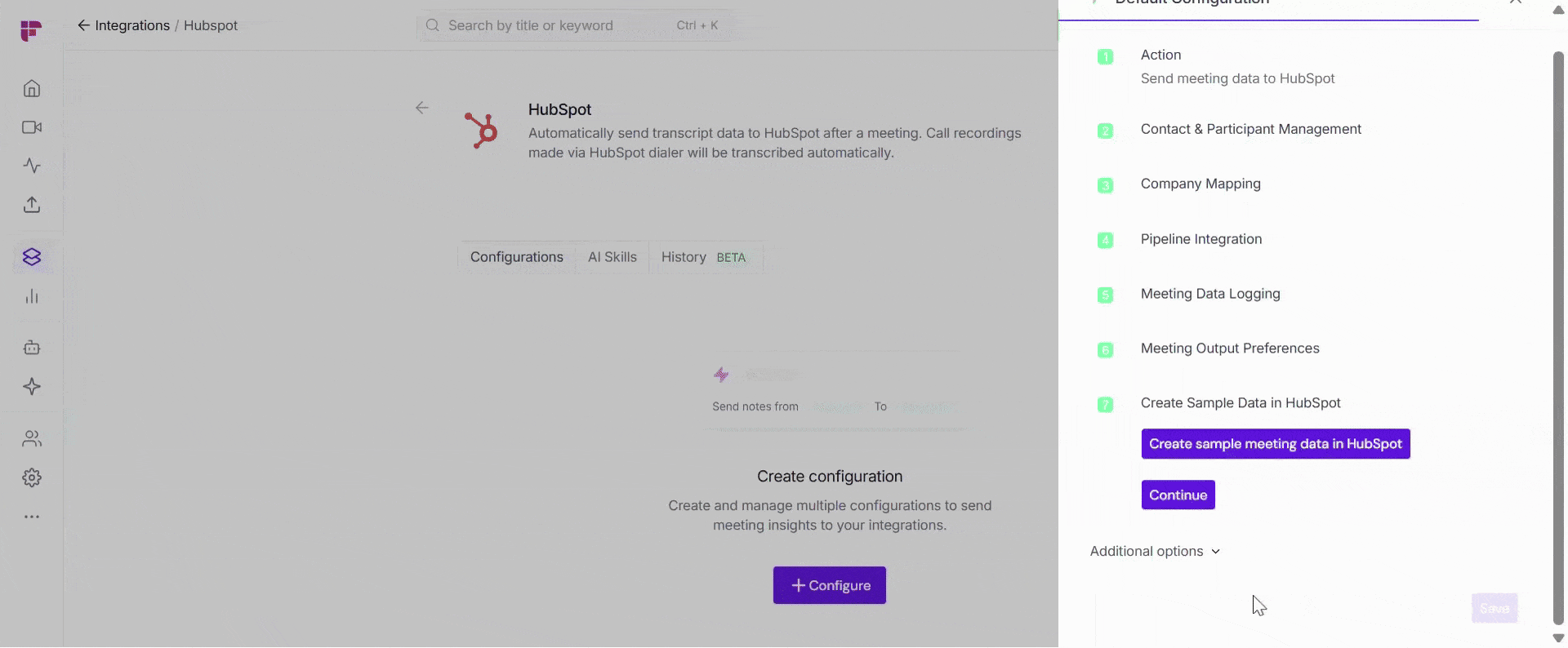This screenshot has height=648, width=1568.
Task: Open the bot icon in sidebar
Action: coord(32,348)
